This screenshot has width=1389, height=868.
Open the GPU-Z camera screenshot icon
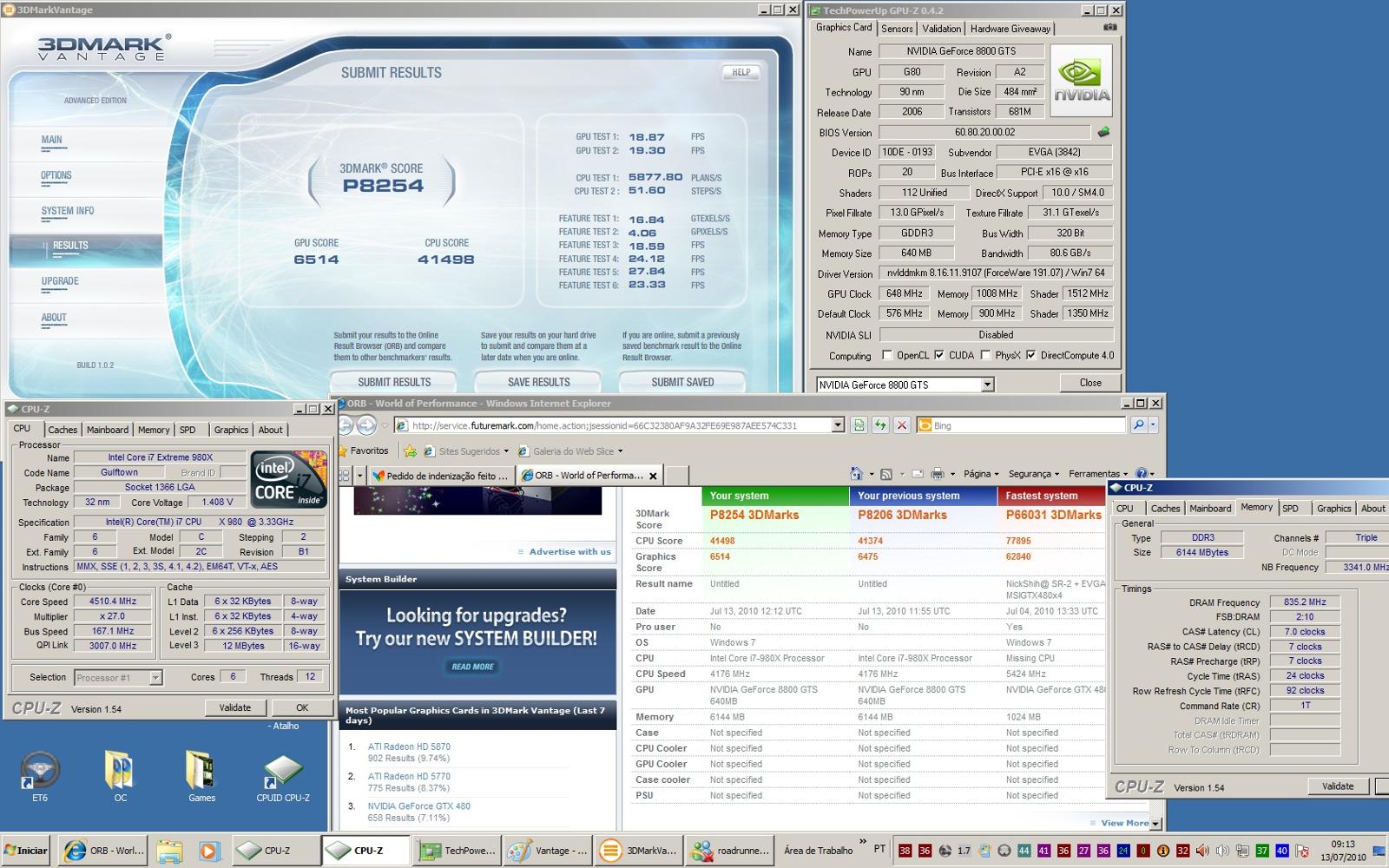click(x=1109, y=28)
